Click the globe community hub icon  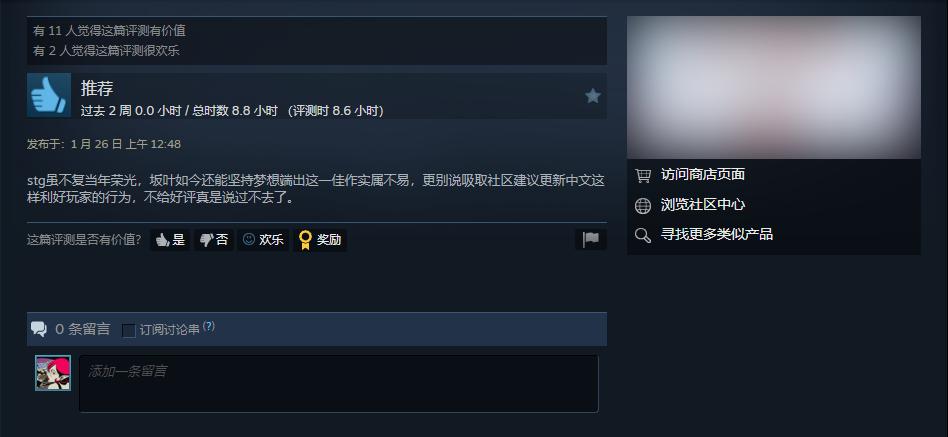pyautogui.click(x=643, y=206)
